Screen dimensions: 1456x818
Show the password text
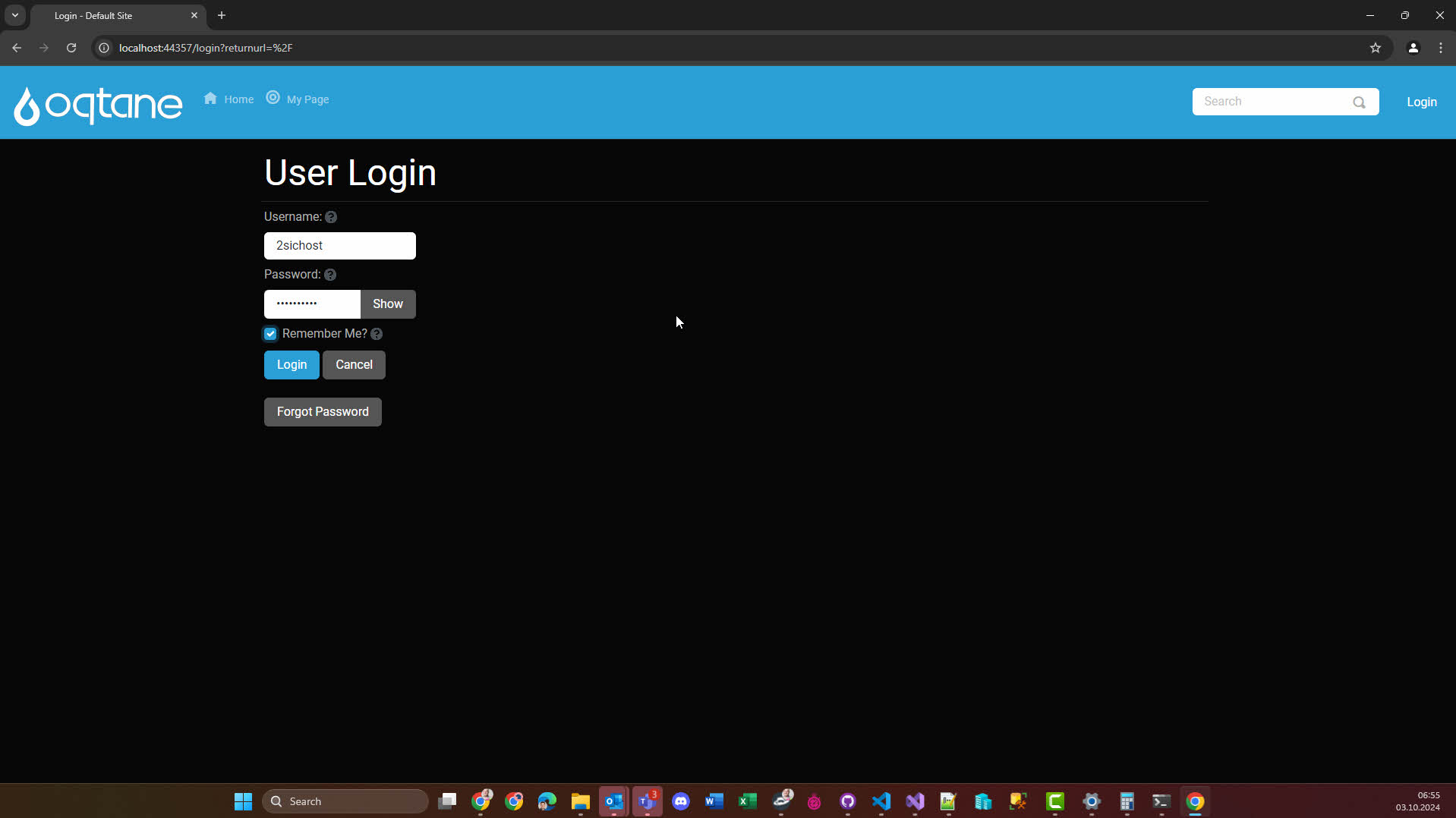[387, 304]
